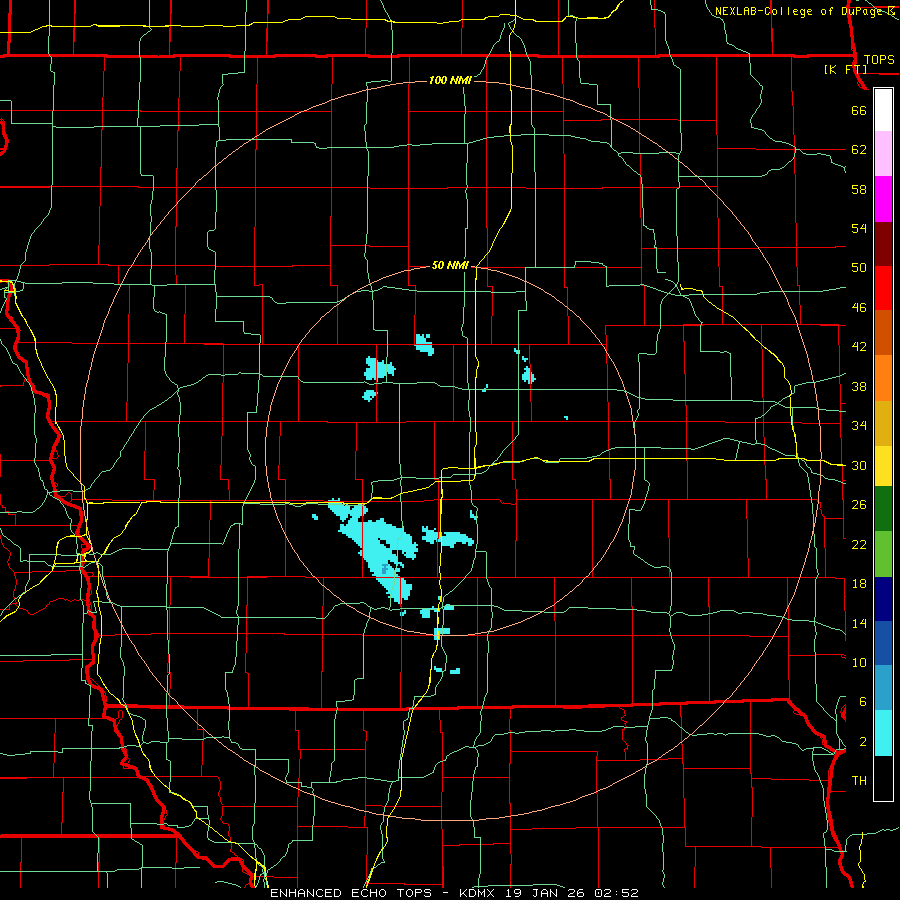
Task: Click the "46" scale value
Action: pyautogui.click(x=859, y=308)
